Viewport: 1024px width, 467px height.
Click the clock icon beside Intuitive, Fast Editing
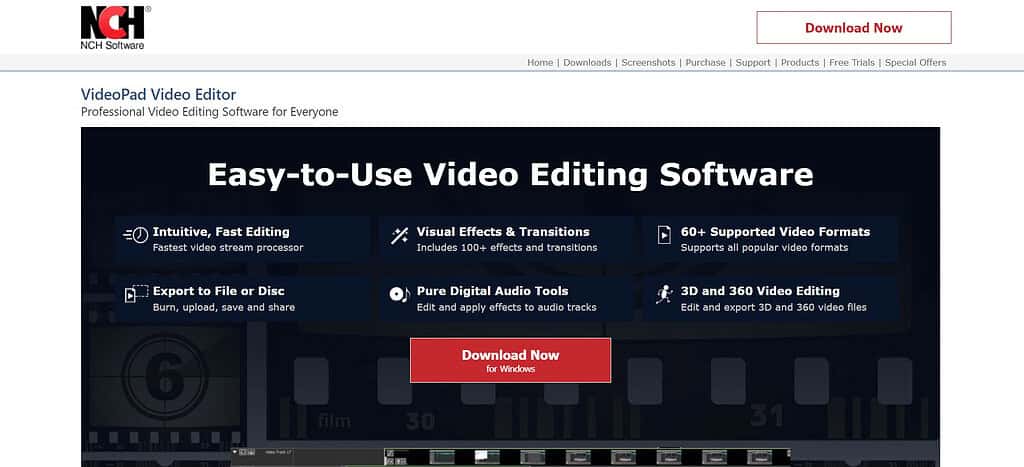click(x=136, y=236)
